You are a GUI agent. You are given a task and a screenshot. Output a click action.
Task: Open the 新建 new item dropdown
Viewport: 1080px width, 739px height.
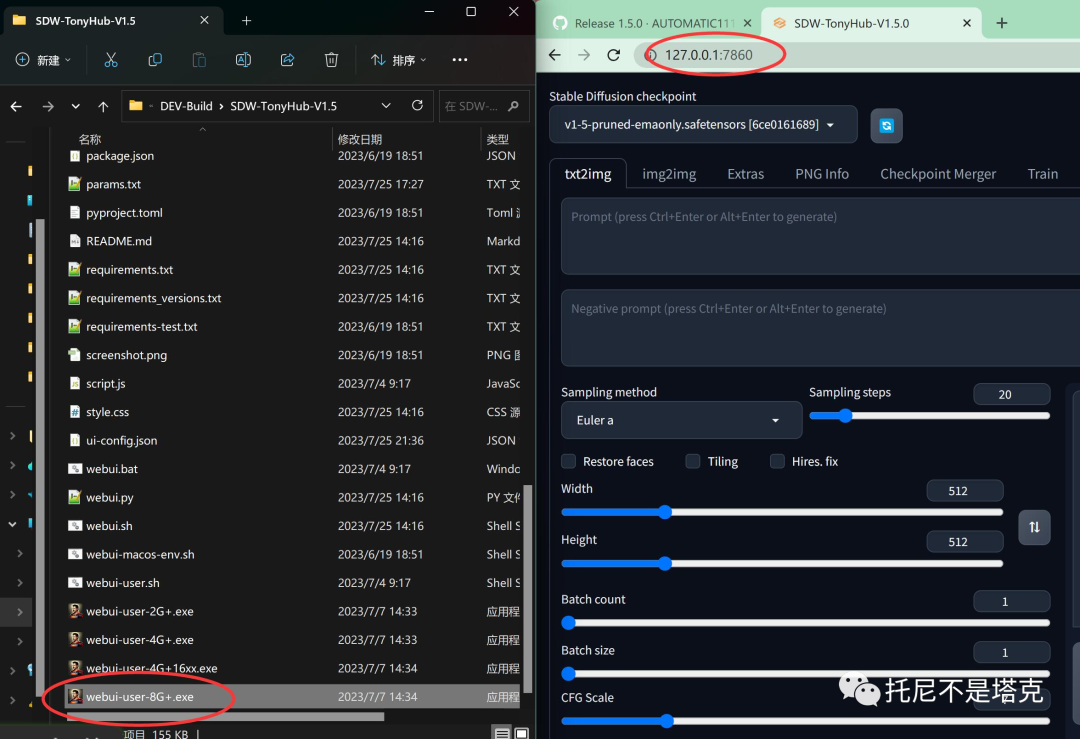click(43, 60)
